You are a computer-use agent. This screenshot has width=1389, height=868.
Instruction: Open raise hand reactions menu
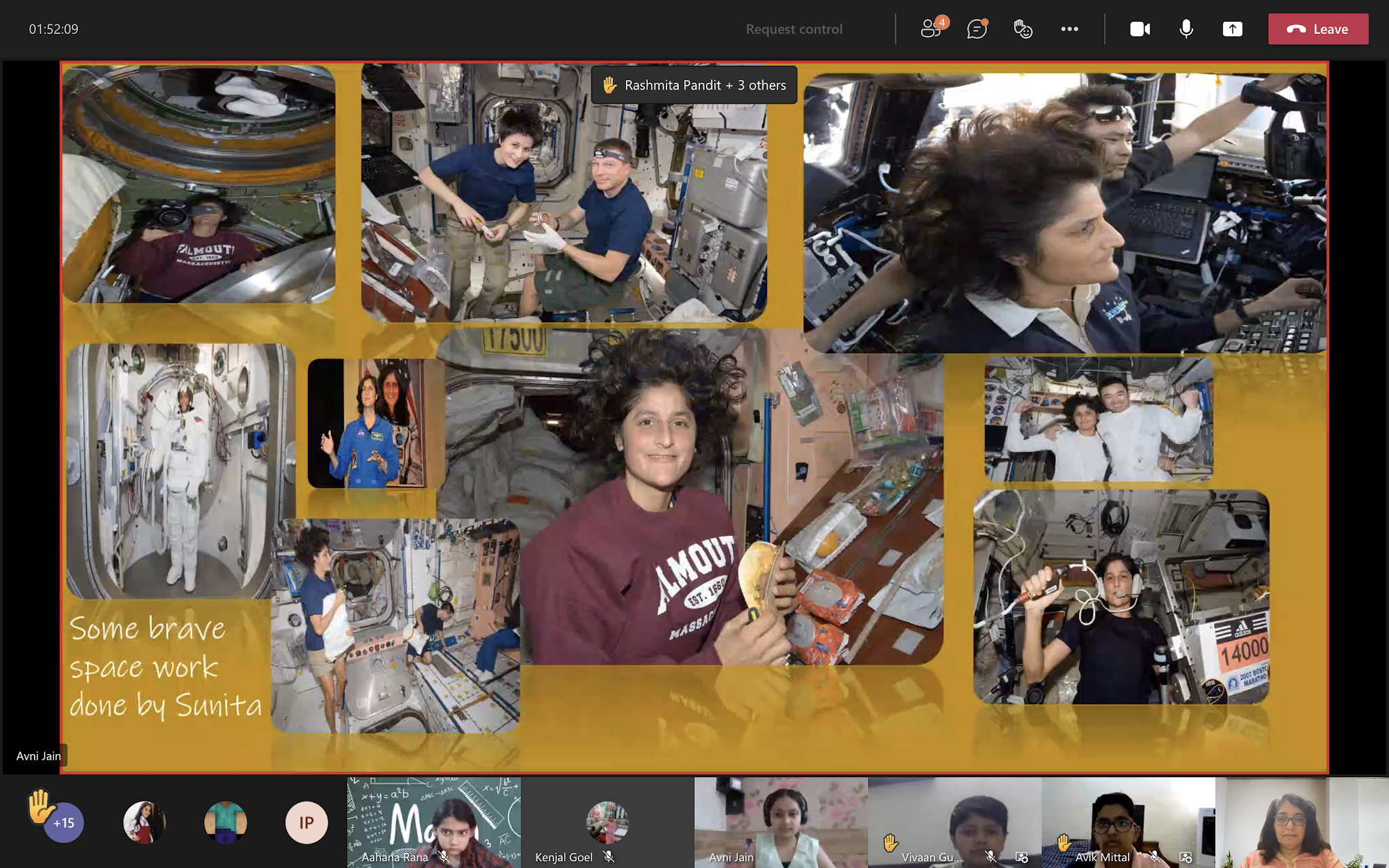coord(1023,29)
